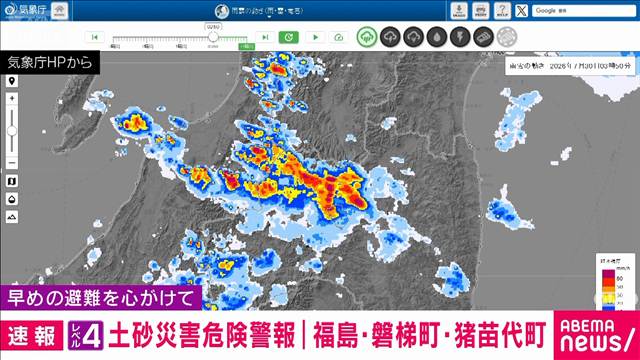Open the help question-mark icon
The width and height of the screenshot is (640, 360).
(x=502, y=11)
